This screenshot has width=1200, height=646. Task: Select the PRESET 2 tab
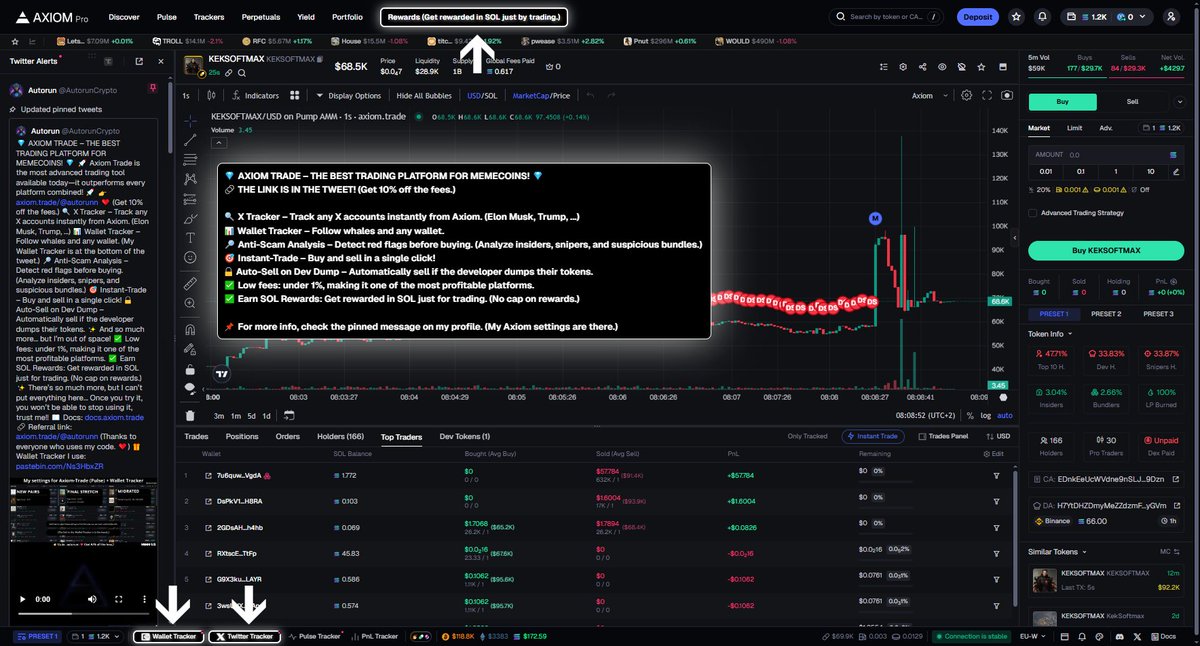[x=1105, y=314]
